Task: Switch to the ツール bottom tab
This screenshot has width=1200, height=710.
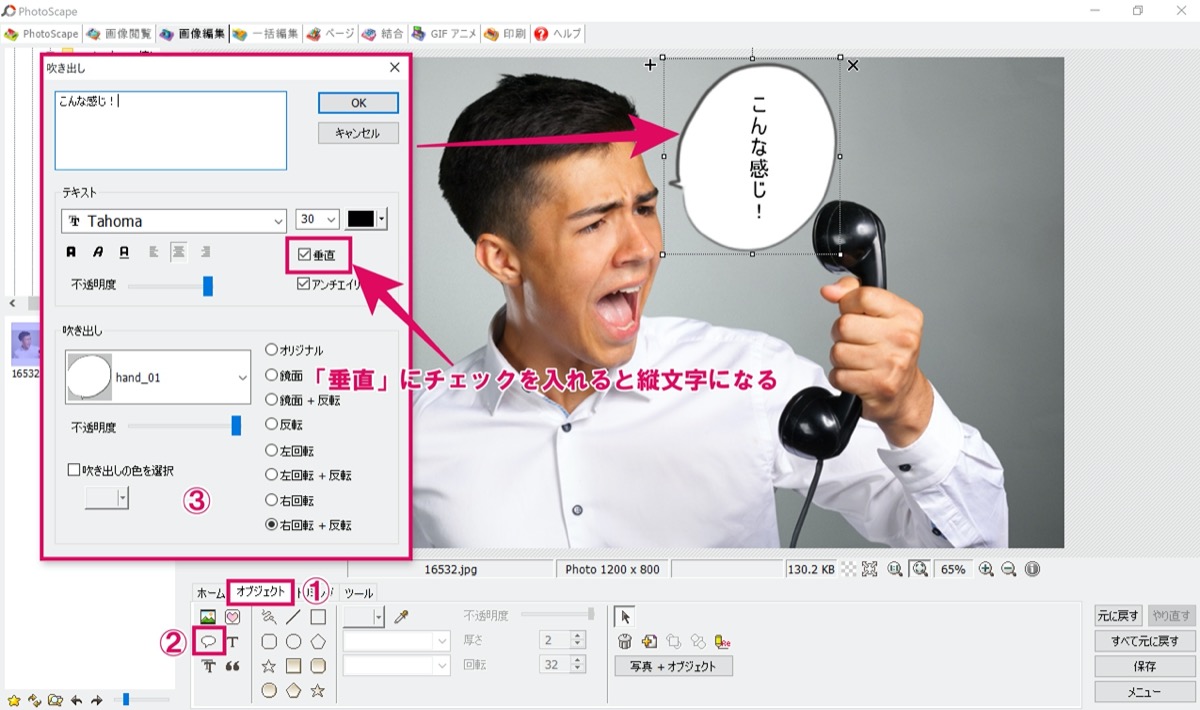Action: click(358, 593)
